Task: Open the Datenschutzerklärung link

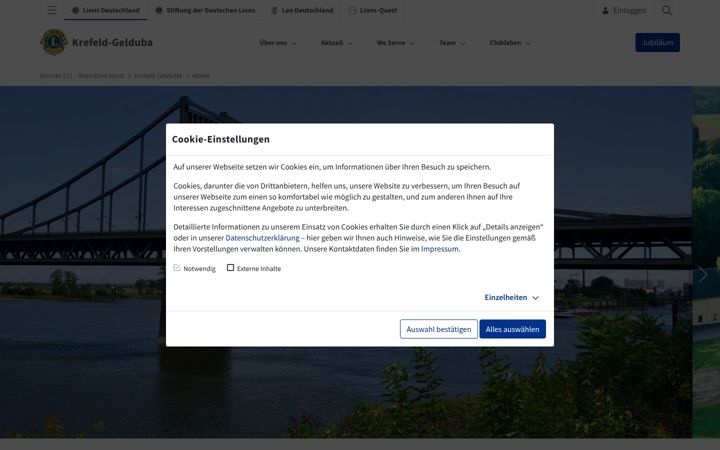Action: point(262,238)
